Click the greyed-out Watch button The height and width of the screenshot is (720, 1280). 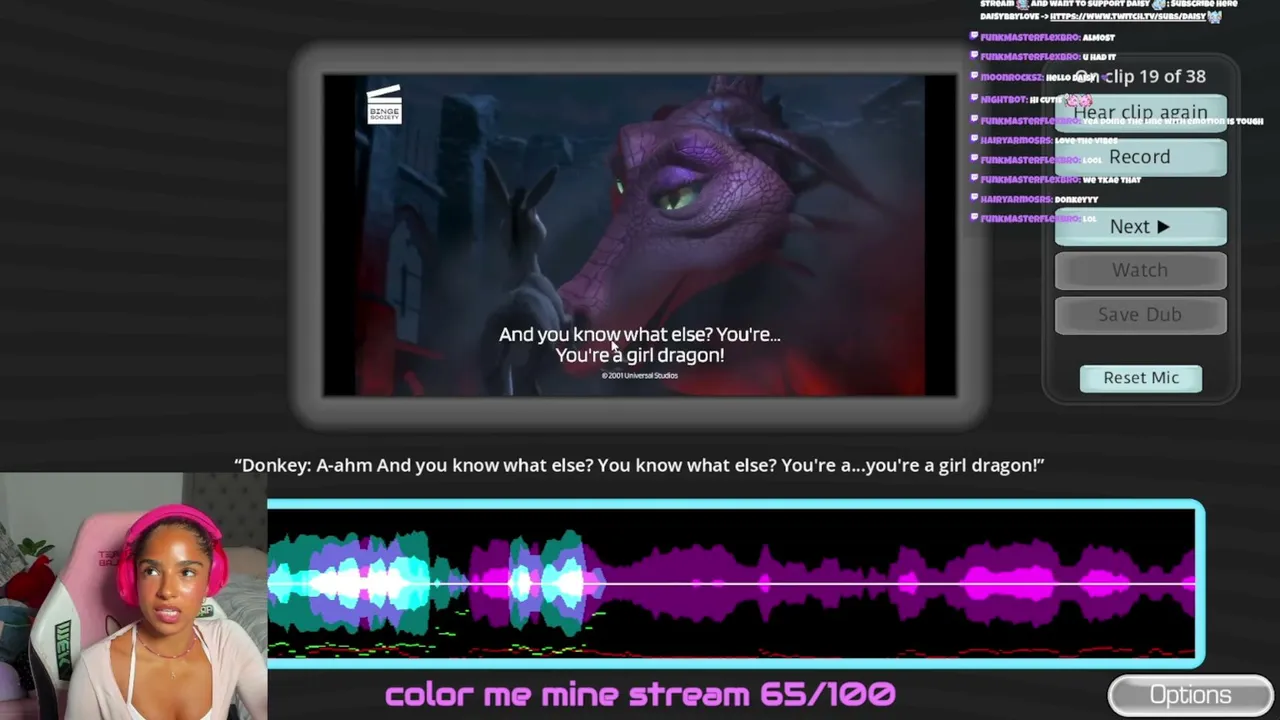(x=1140, y=270)
